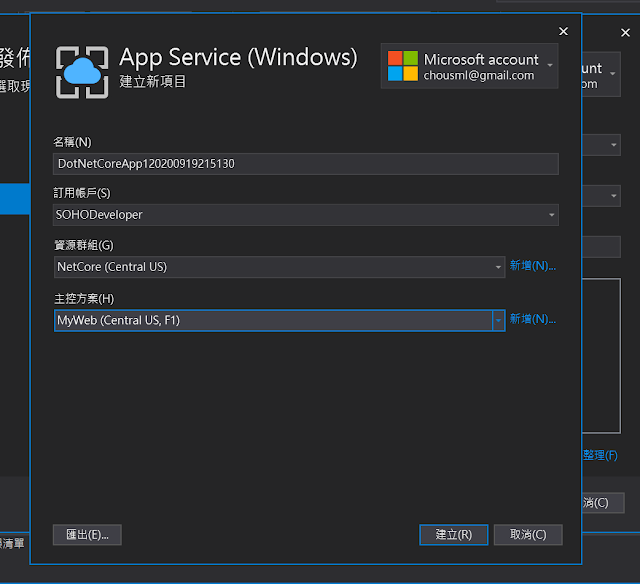Click the 資源群組(G) label
640x584 pixels.
click(84, 245)
